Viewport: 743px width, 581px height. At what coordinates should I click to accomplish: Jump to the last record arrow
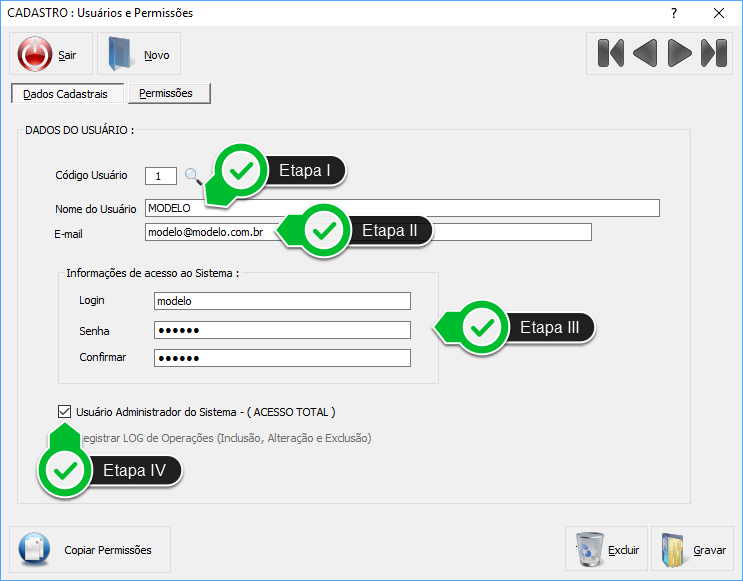713,53
